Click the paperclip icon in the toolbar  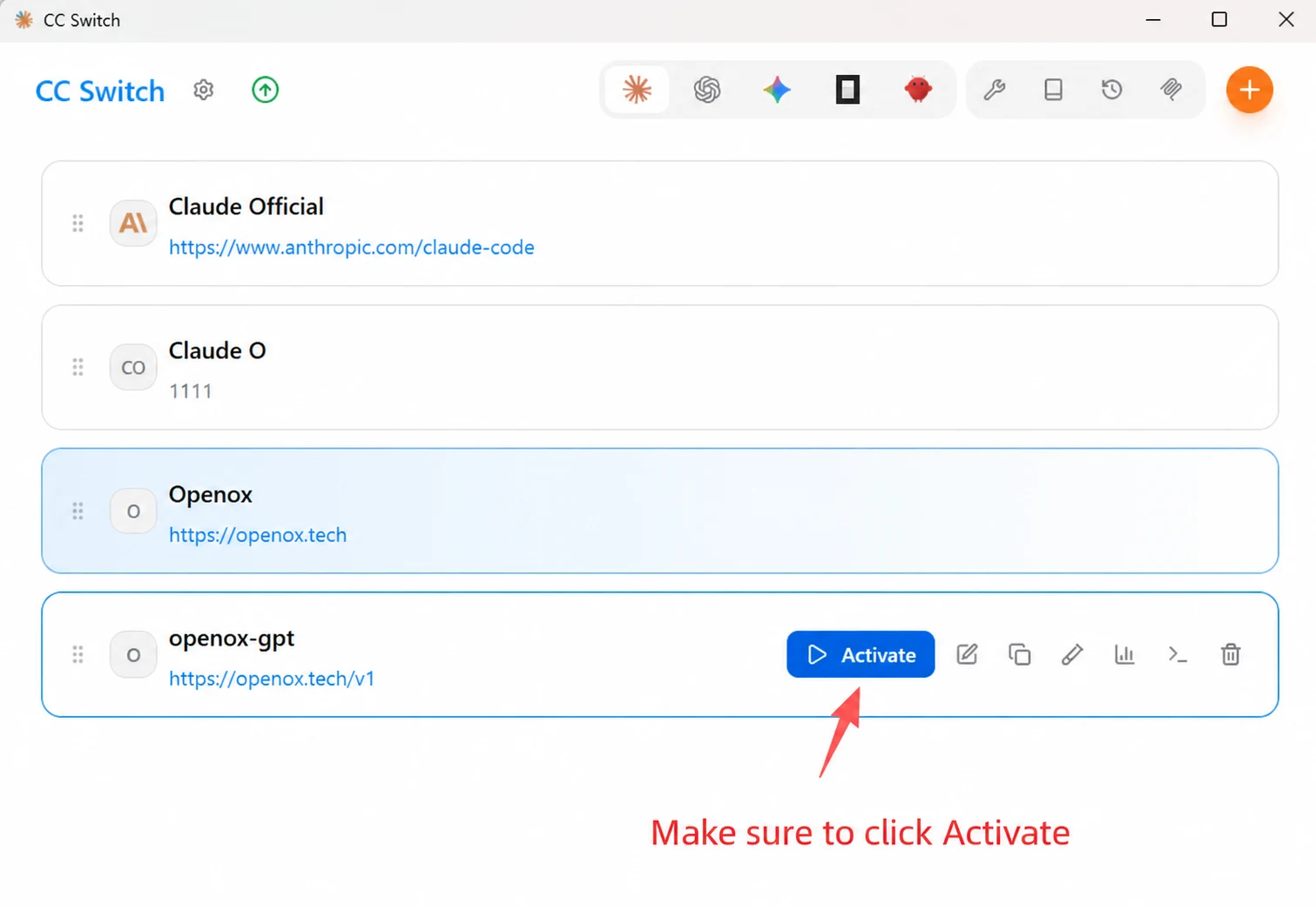tap(1171, 89)
